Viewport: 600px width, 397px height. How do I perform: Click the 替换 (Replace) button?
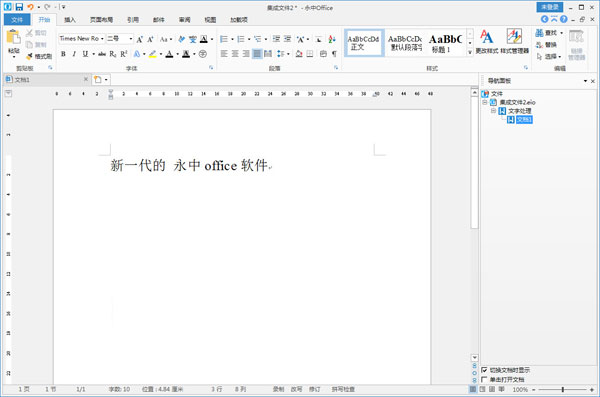click(546, 45)
